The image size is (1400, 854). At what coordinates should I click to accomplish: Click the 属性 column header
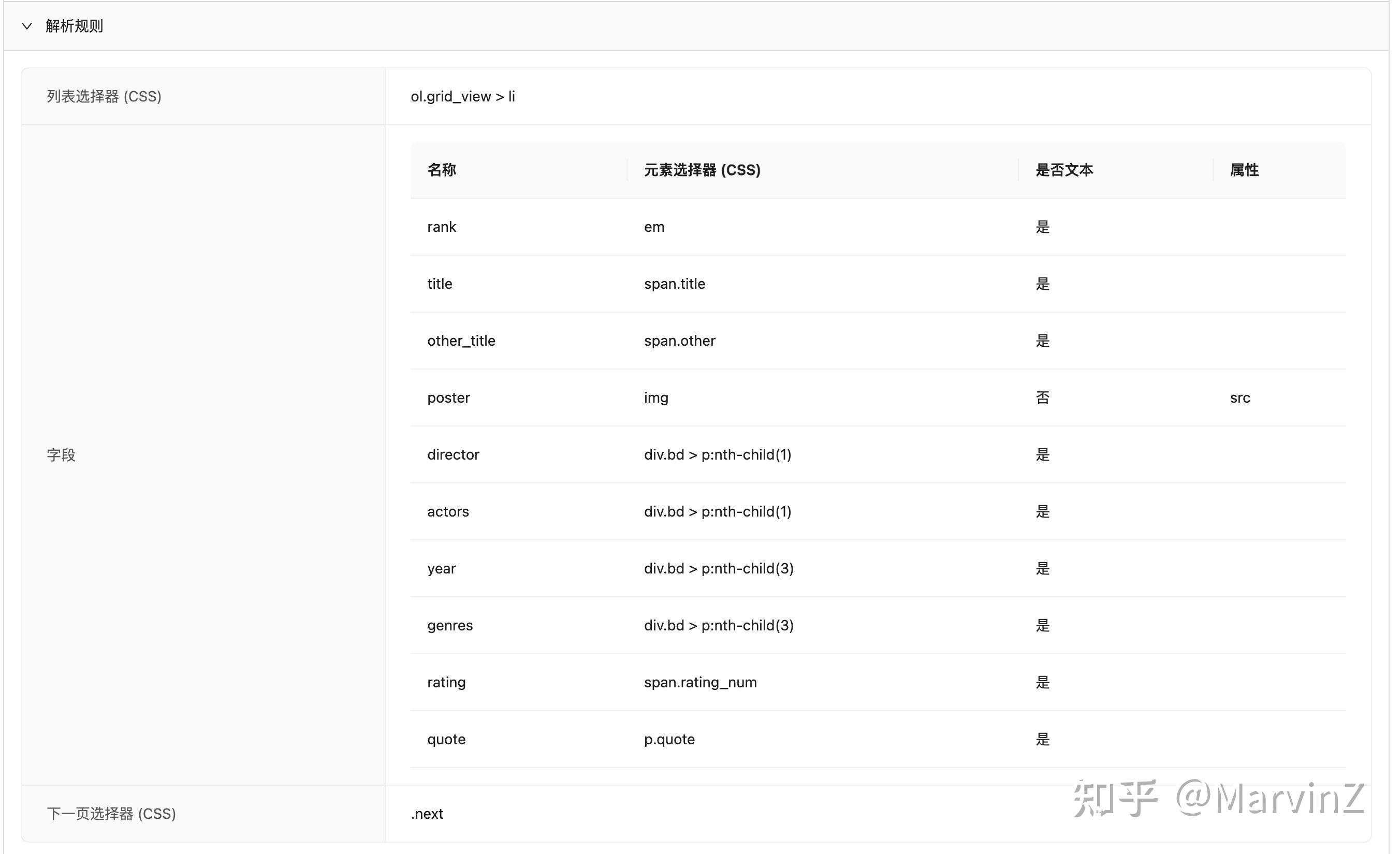pyautogui.click(x=1244, y=170)
